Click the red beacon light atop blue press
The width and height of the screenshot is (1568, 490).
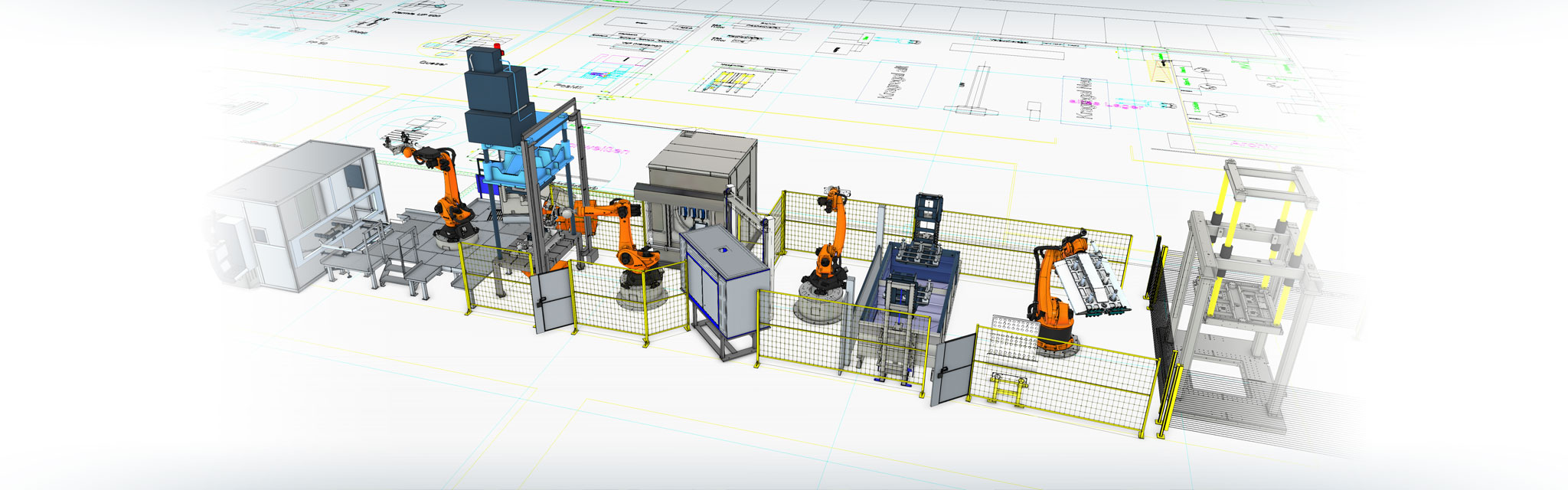(497, 47)
